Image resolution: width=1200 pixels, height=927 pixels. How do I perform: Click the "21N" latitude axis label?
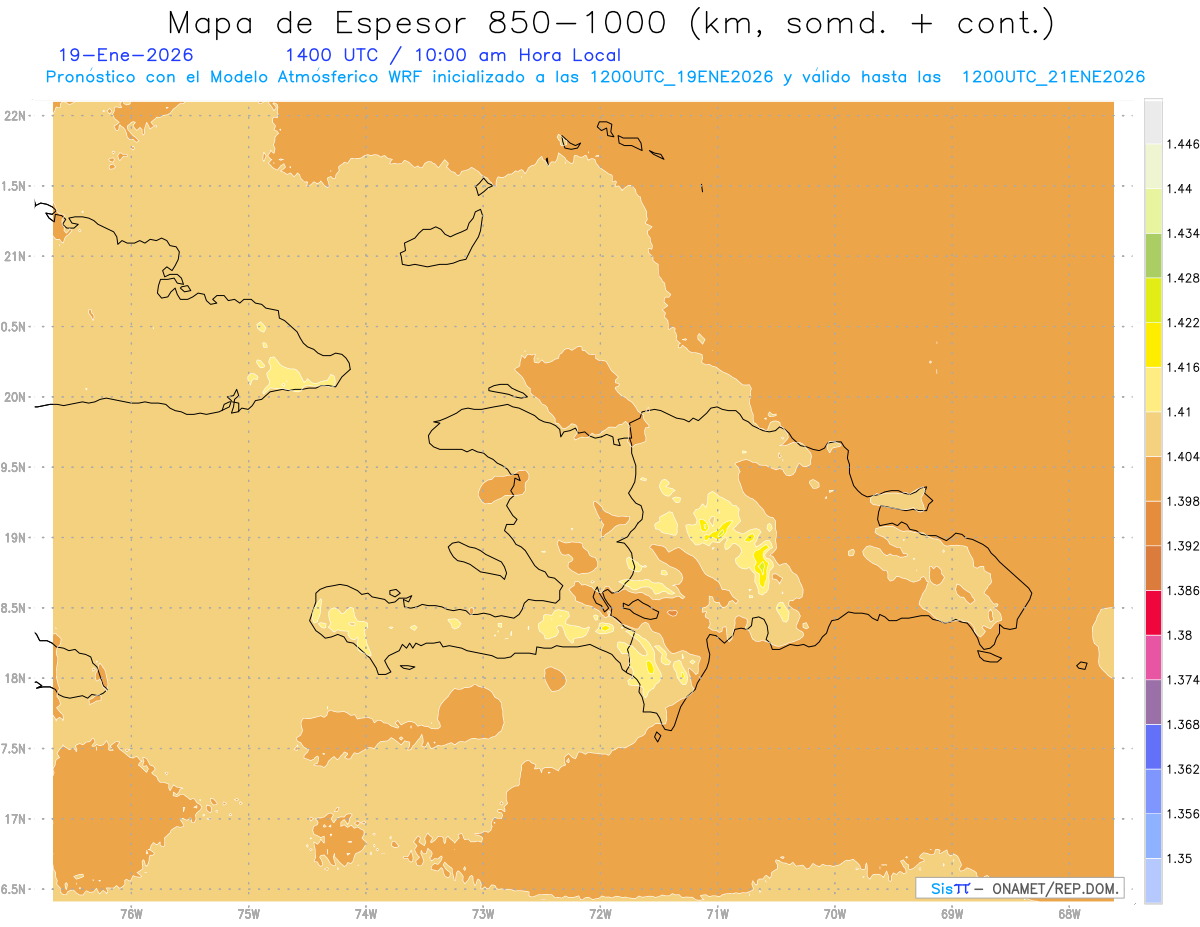(14, 256)
